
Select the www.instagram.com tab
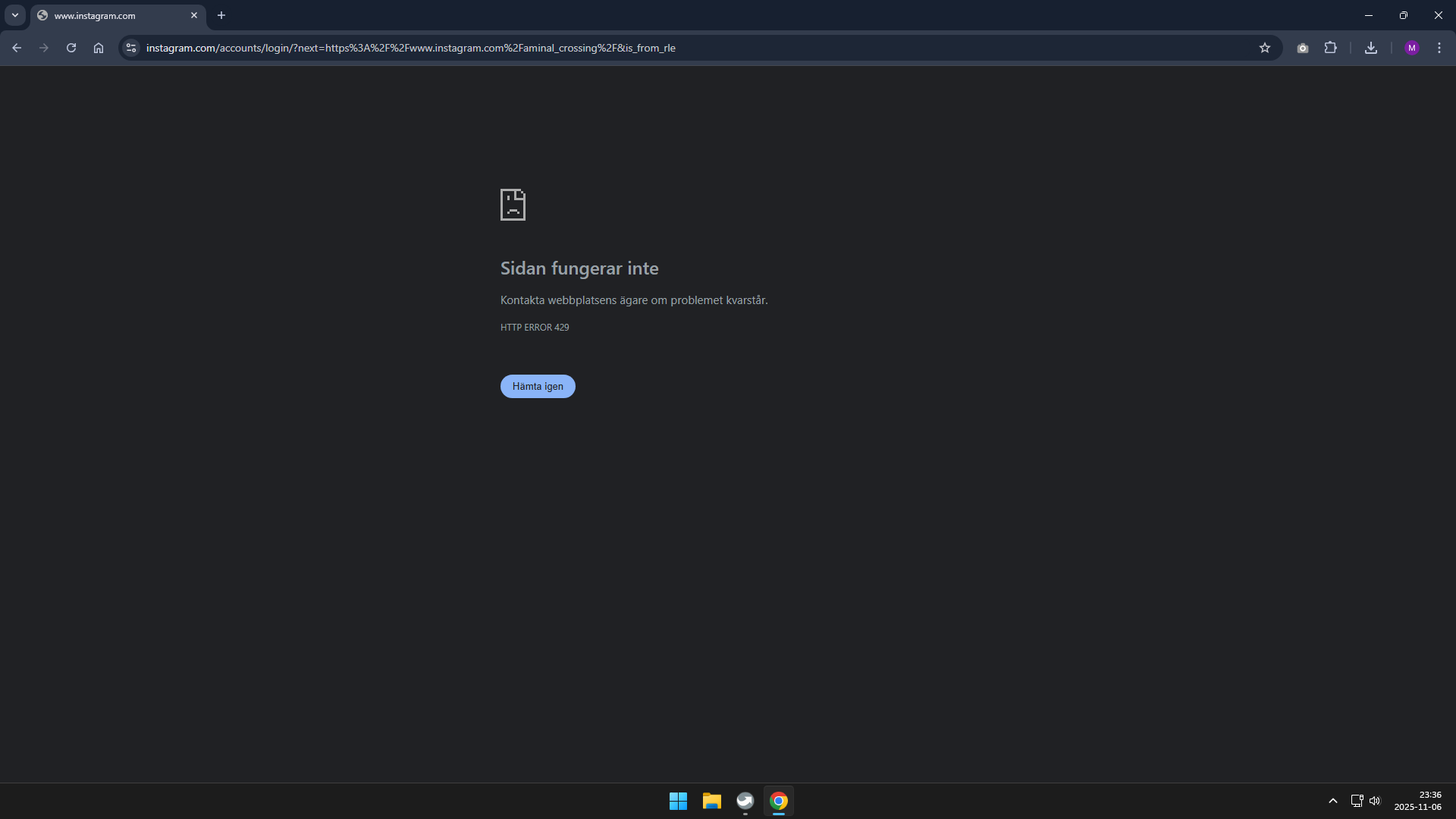point(106,15)
